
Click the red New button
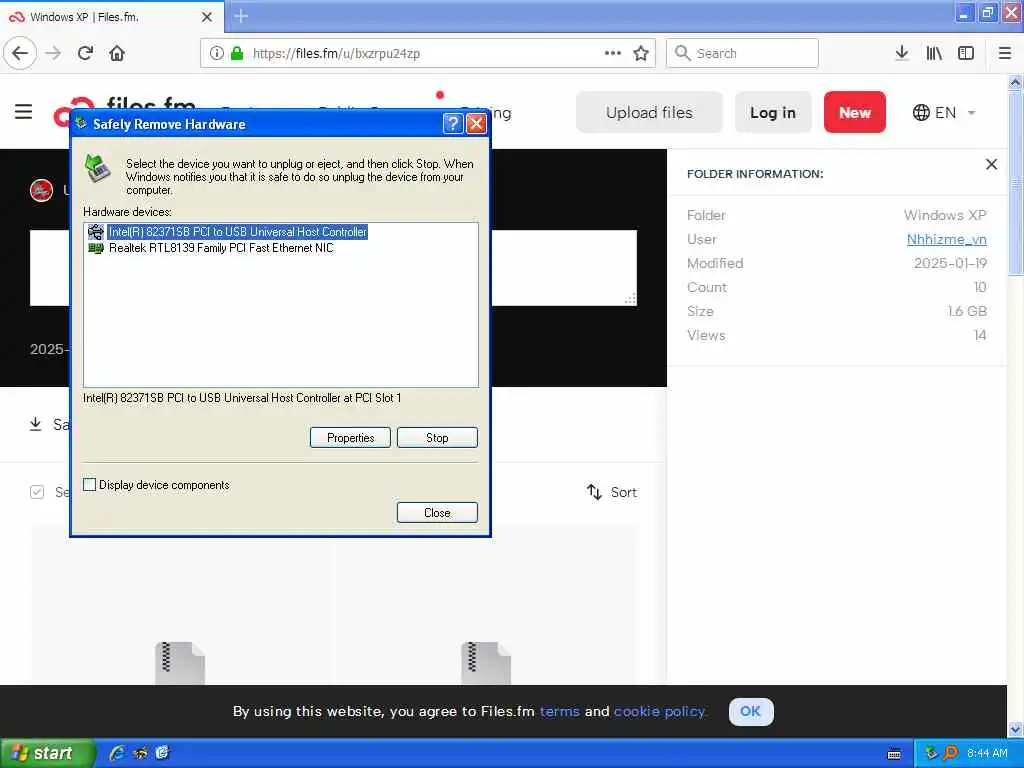point(854,112)
